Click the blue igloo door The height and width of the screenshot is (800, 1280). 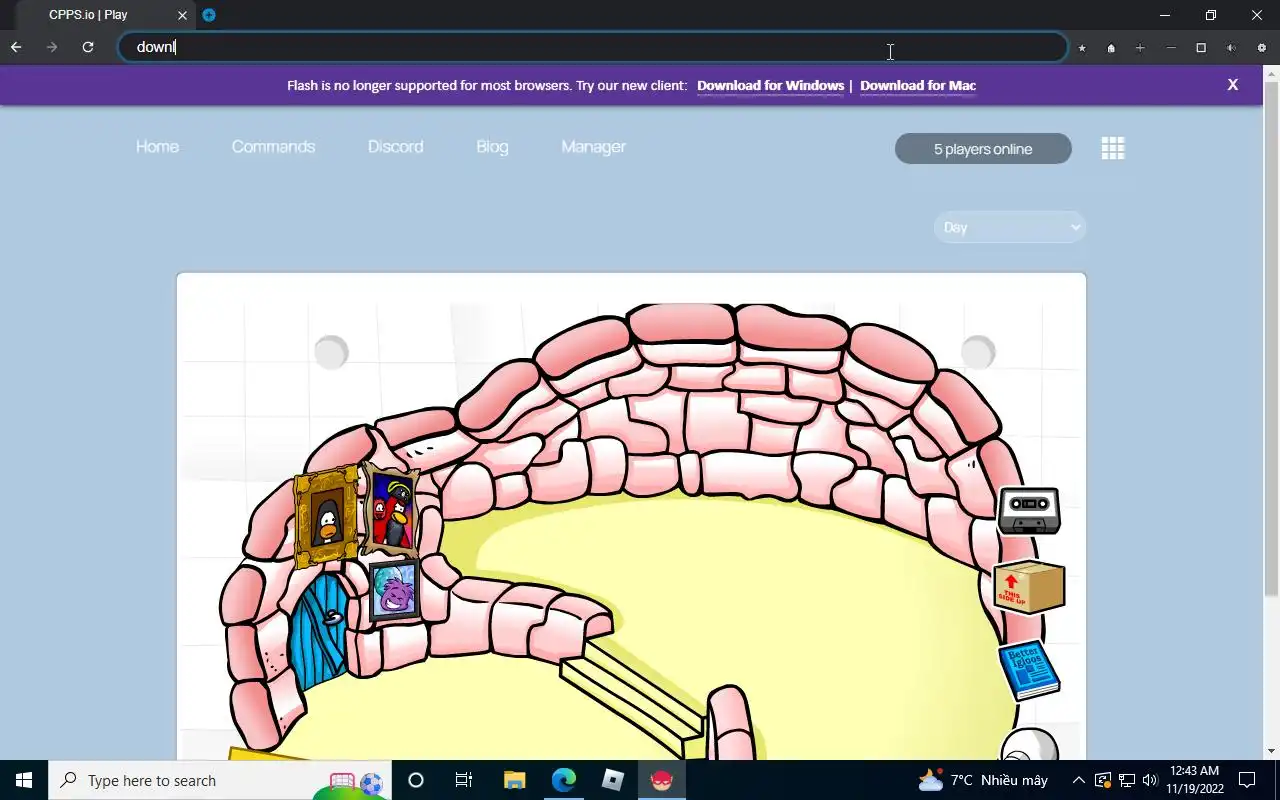(x=319, y=630)
